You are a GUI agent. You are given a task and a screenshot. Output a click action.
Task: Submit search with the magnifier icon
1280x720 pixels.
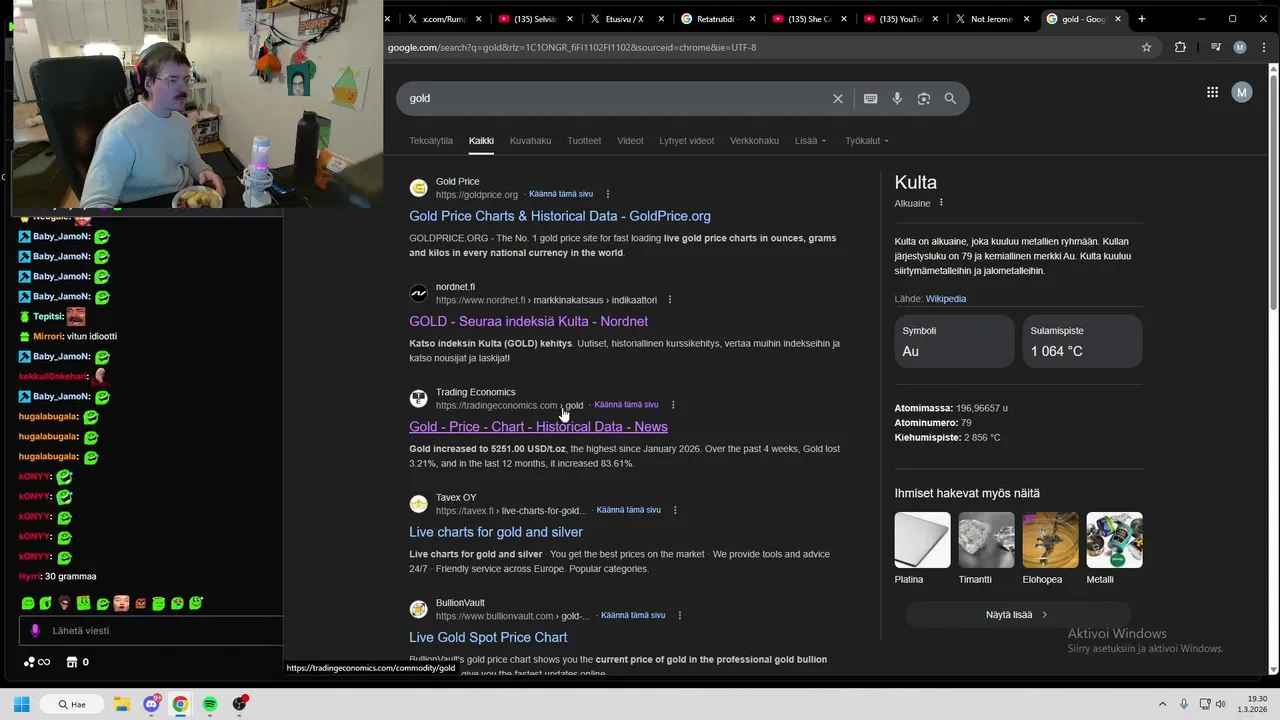tap(950, 98)
